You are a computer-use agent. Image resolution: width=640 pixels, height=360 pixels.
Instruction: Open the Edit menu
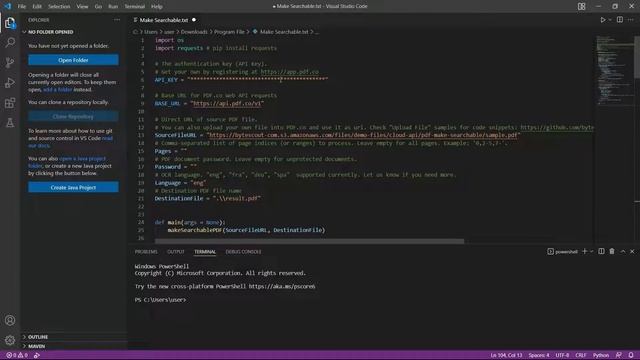[37, 7]
